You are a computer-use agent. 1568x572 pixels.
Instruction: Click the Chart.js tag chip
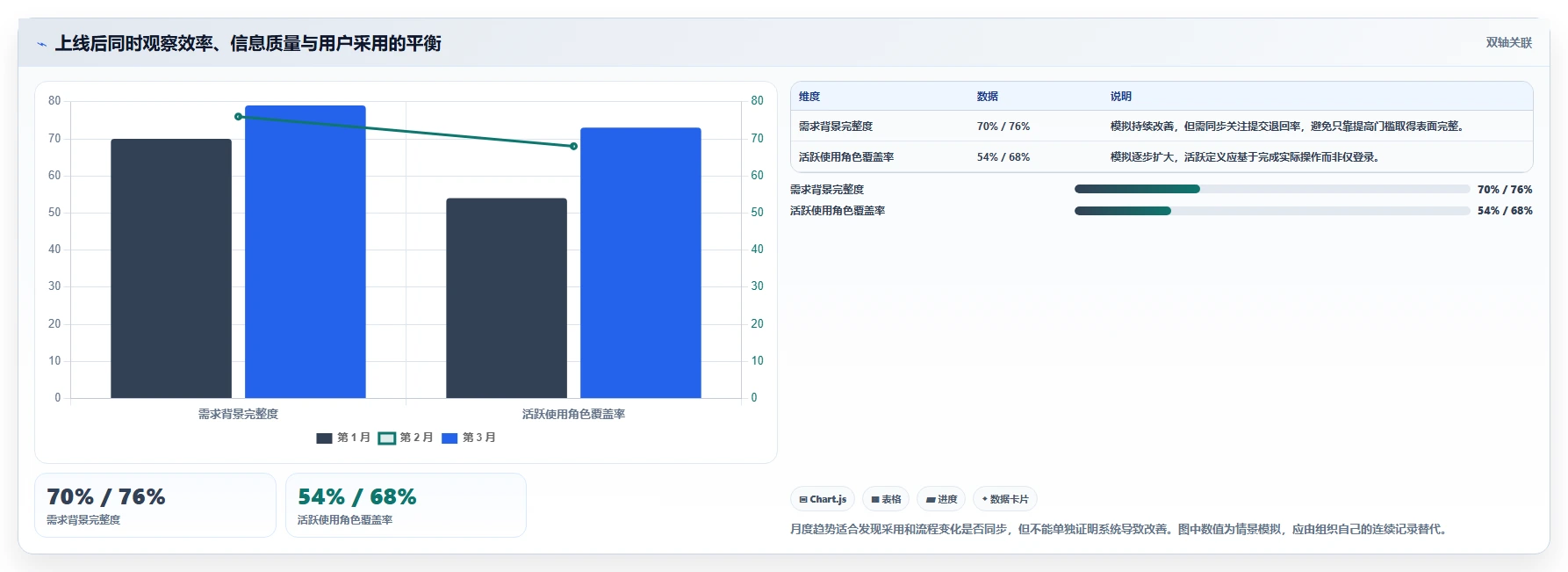823,499
